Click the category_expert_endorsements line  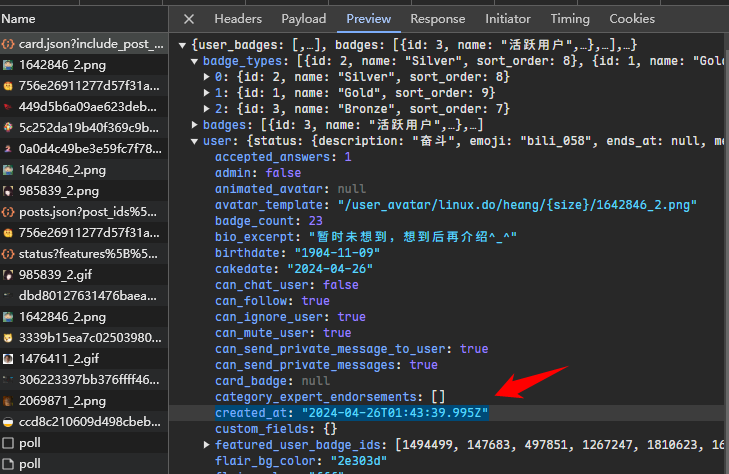tap(330, 397)
